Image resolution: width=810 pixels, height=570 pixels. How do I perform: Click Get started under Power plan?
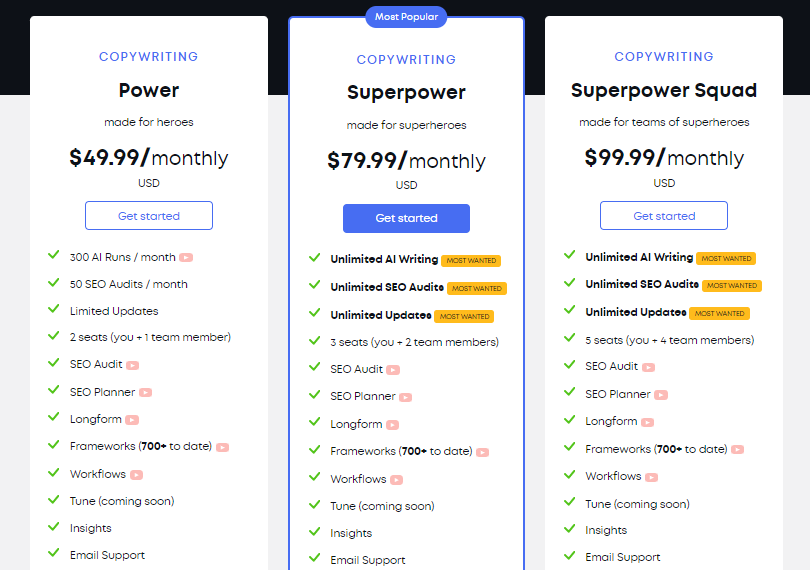click(149, 215)
